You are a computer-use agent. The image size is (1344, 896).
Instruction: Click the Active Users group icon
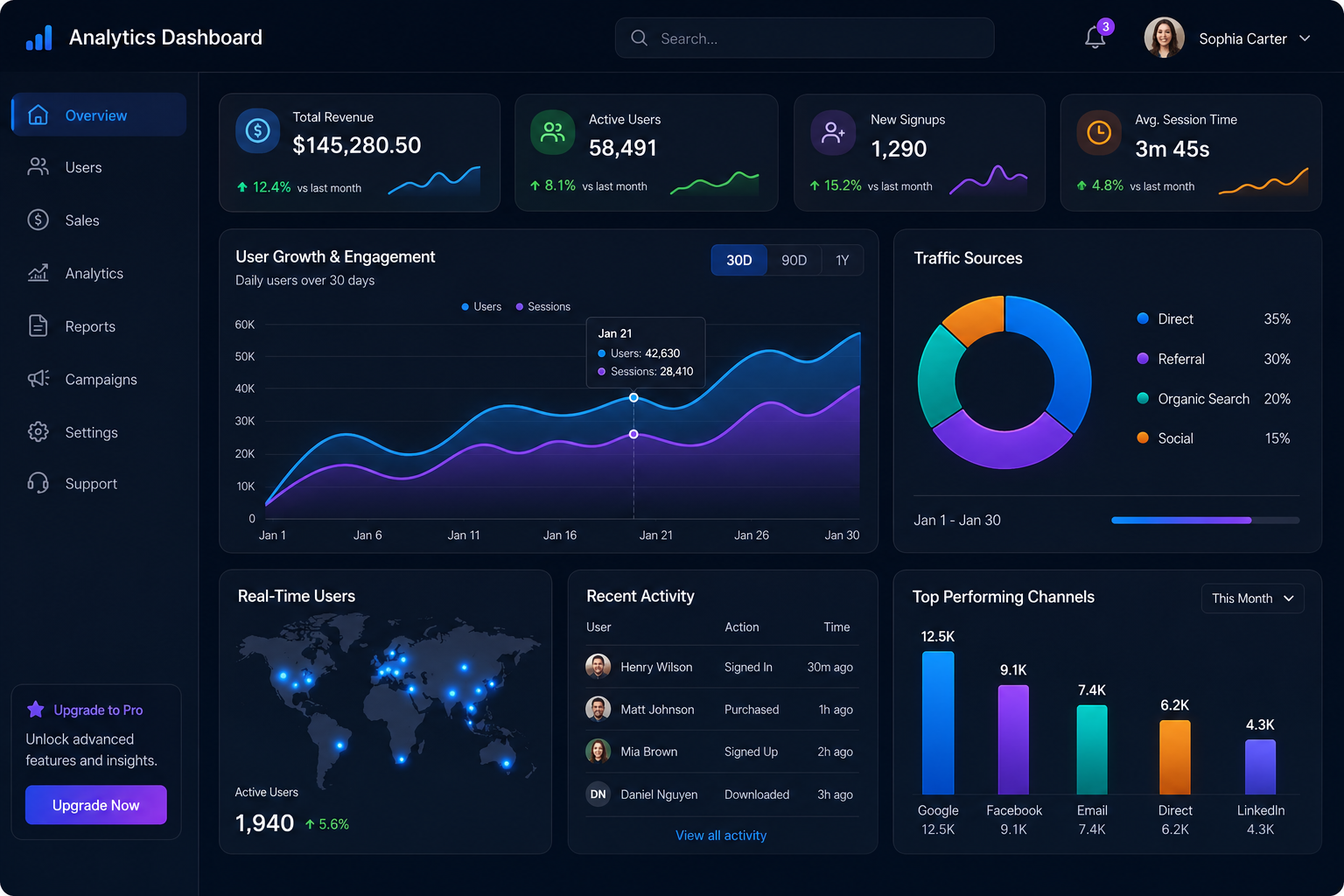tap(553, 132)
